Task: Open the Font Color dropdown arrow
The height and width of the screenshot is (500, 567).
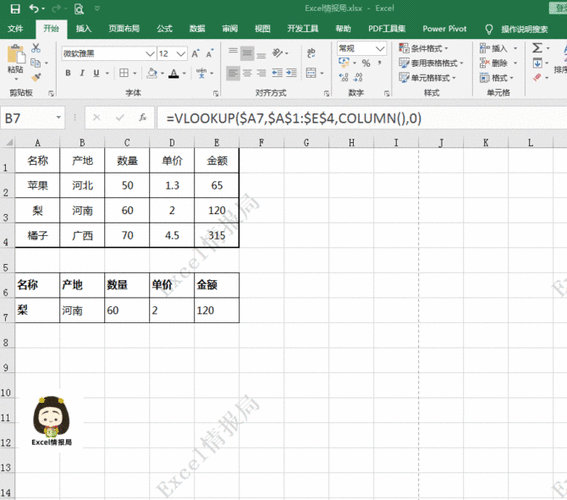Action: coord(184,73)
